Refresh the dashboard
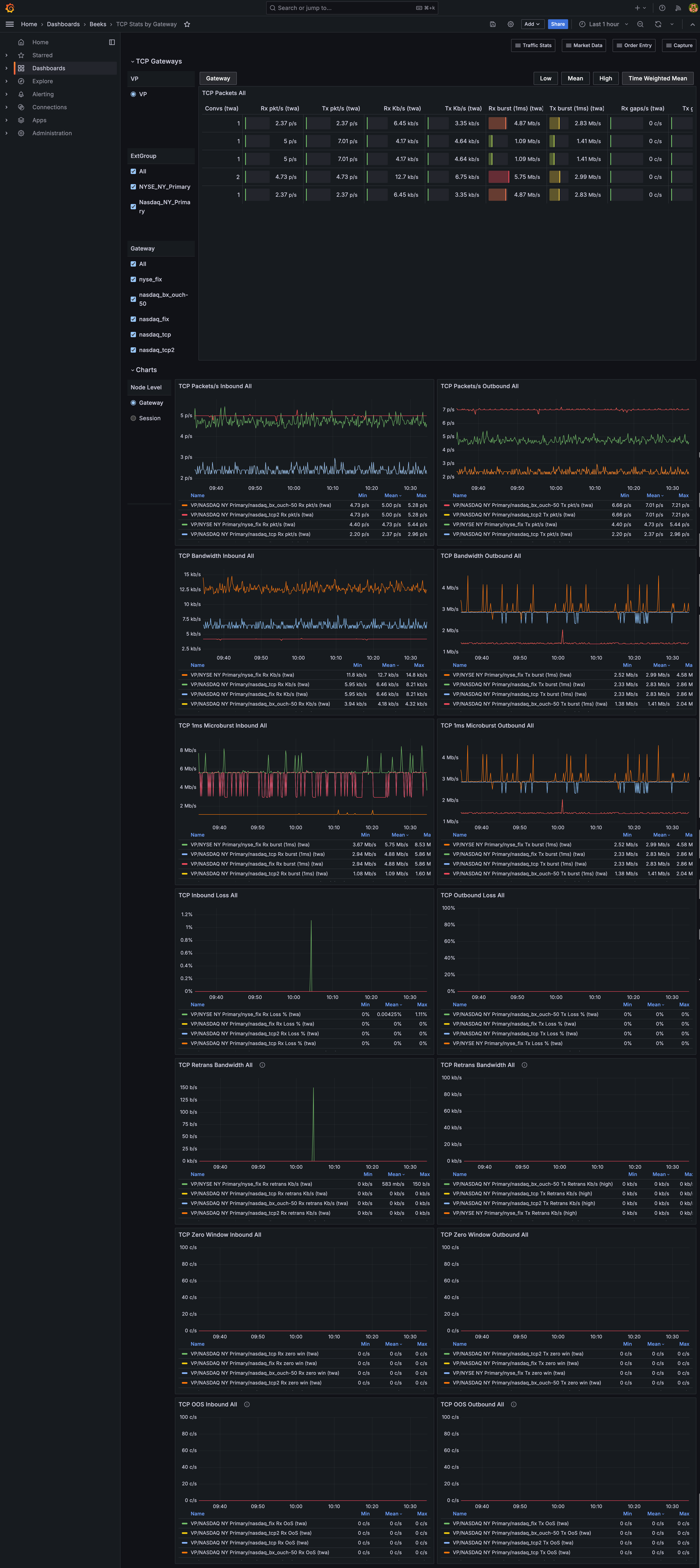The image size is (700, 1568). coord(658,24)
